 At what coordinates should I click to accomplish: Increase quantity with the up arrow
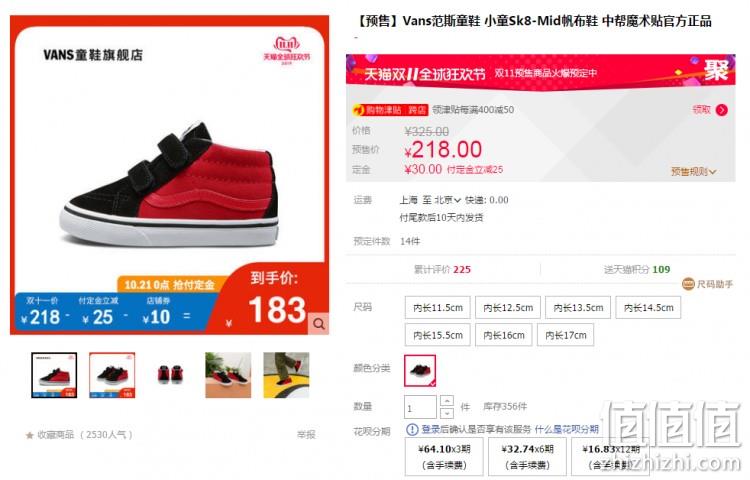coord(446,401)
